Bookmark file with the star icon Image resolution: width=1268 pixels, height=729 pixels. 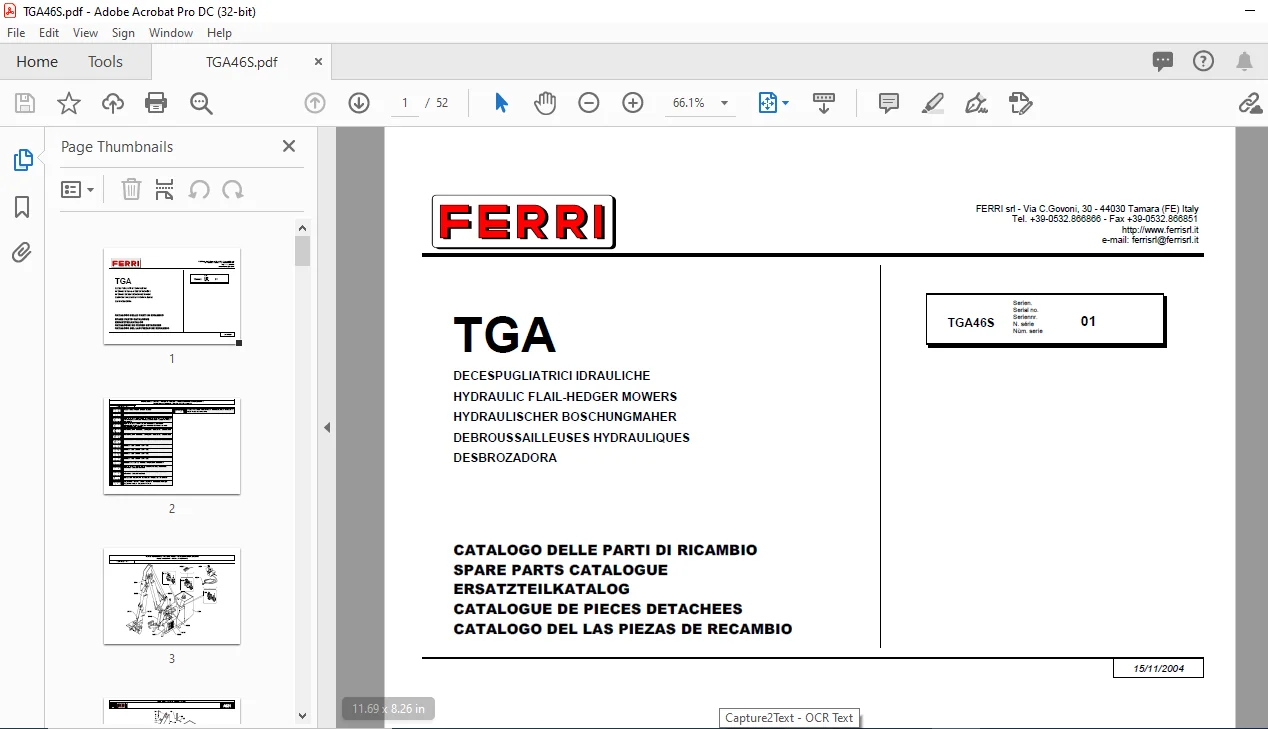(68, 103)
